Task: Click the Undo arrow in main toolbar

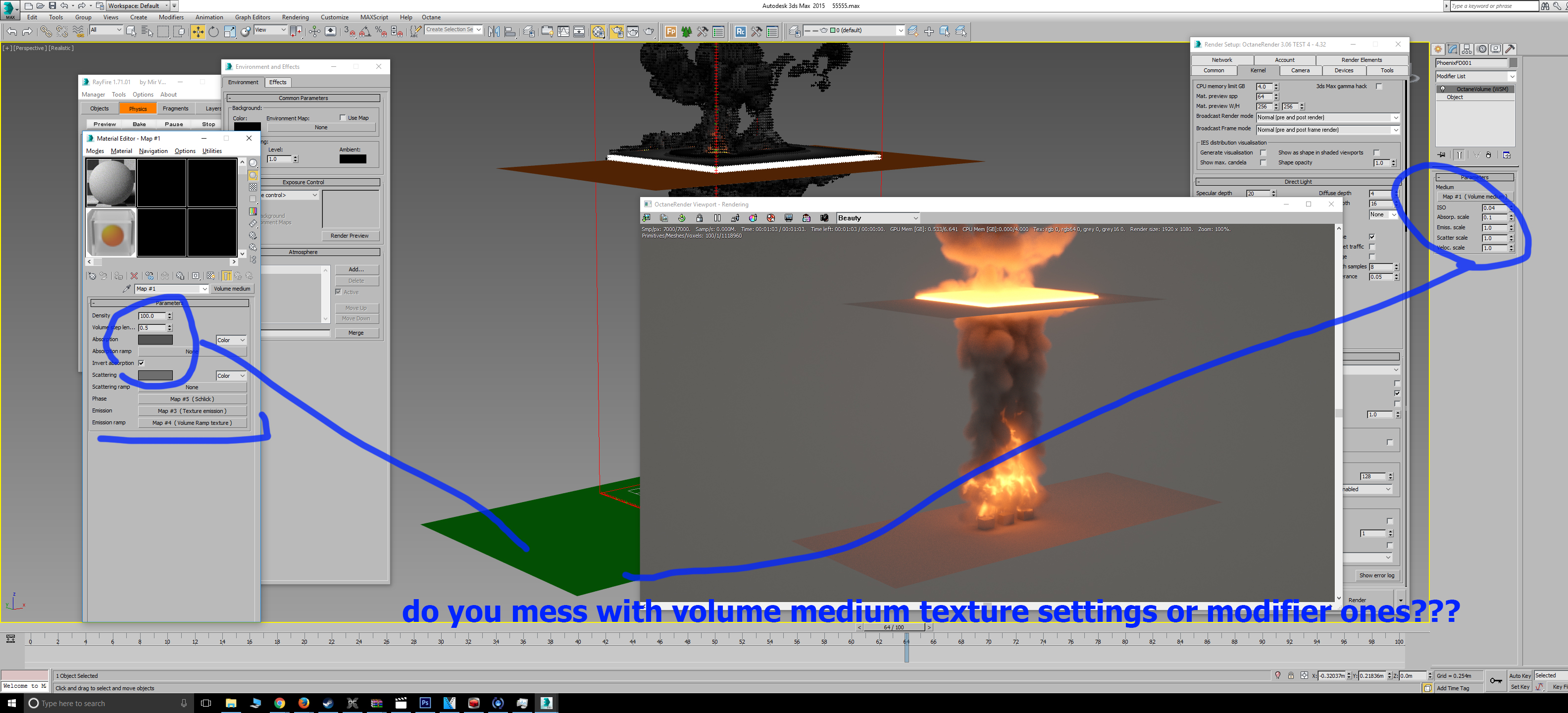Action: [11, 31]
